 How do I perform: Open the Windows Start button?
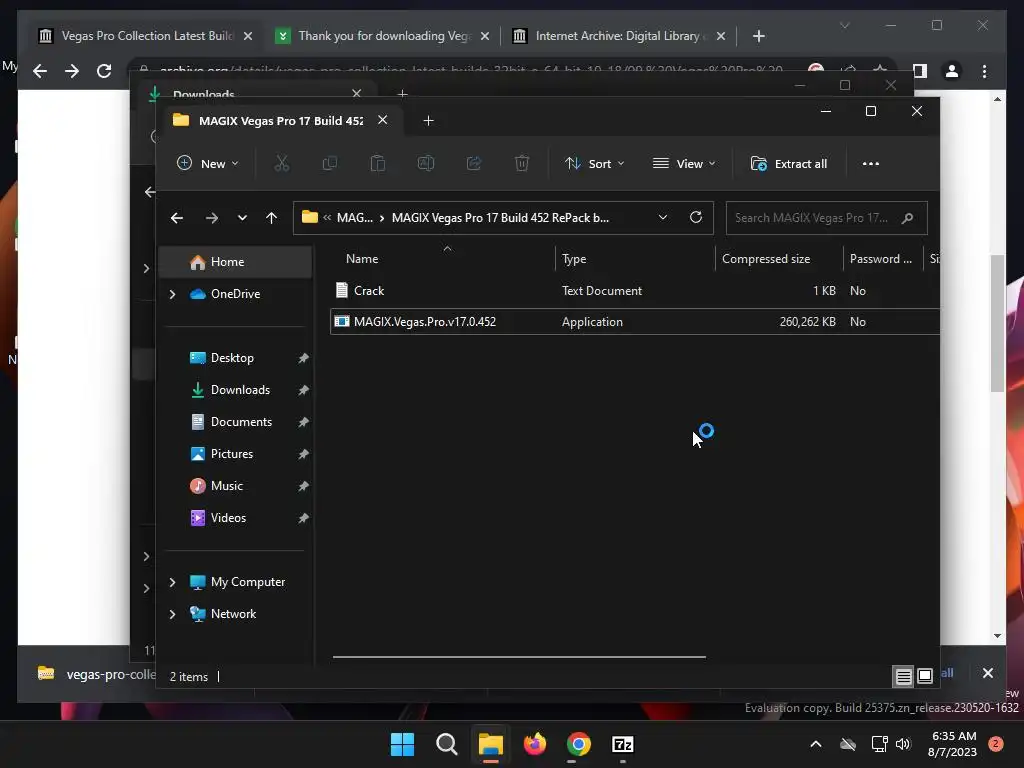tap(402, 744)
